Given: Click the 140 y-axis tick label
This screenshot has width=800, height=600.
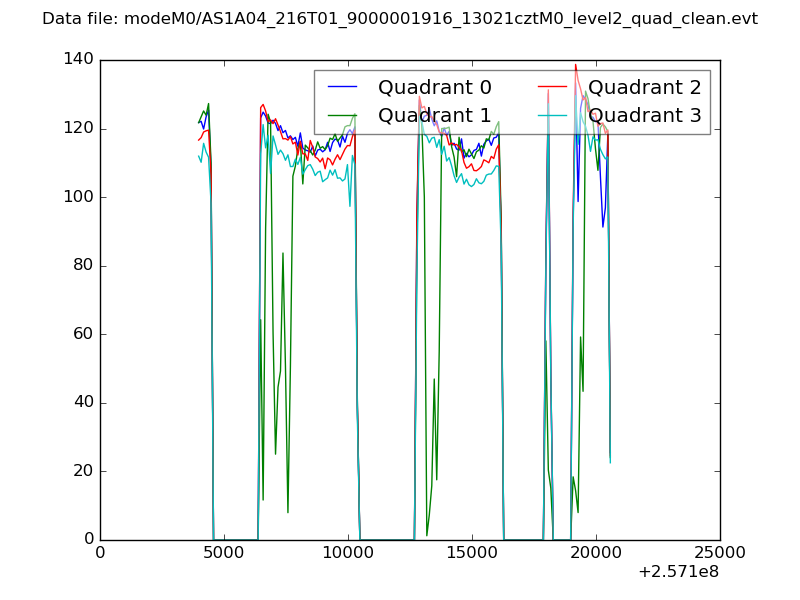Looking at the screenshot, I should coord(78,60).
